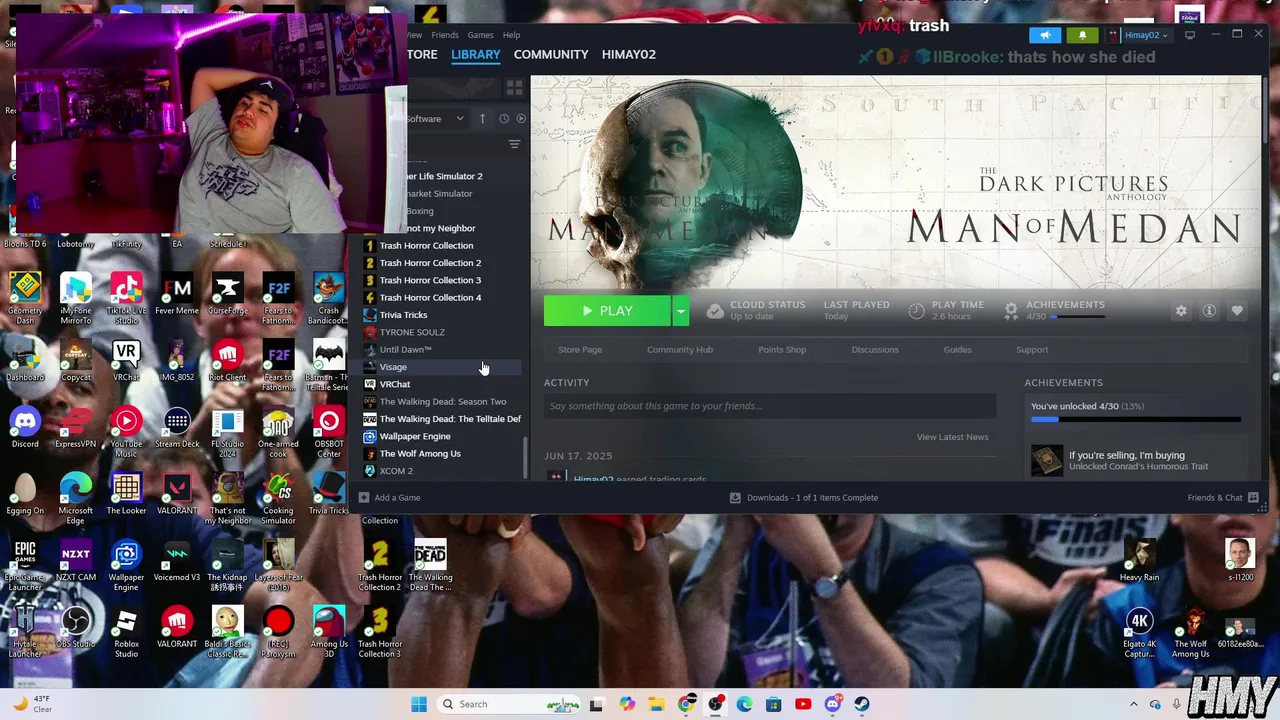Toggle ready-to-play filter icon
1280x720 pixels.
pyautogui.click(x=520, y=119)
